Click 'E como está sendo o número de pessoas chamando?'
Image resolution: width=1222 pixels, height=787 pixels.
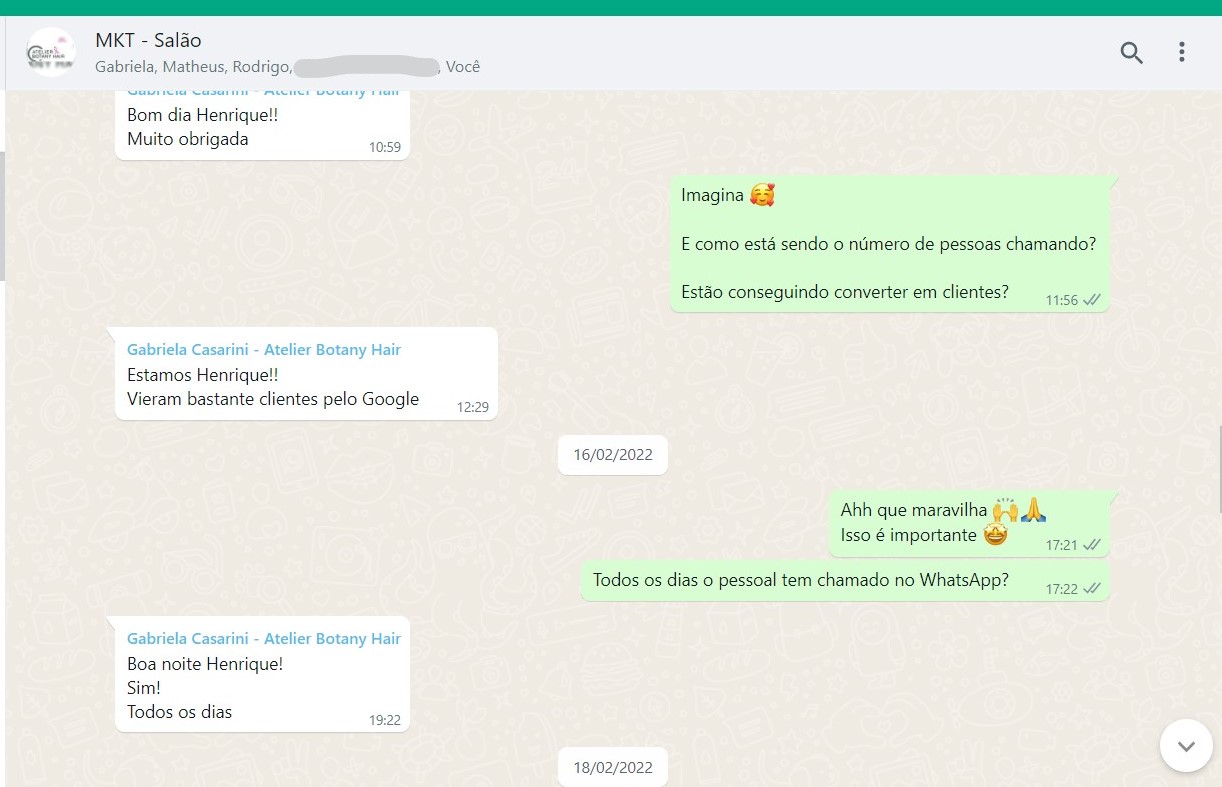click(x=889, y=244)
